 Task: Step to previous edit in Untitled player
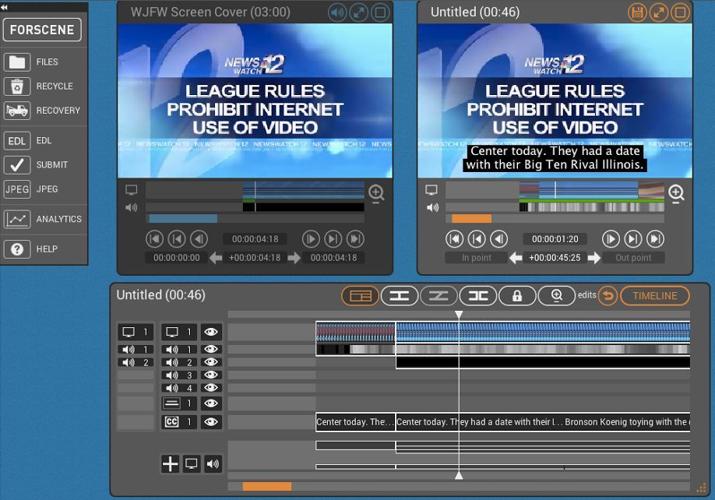[477, 239]
